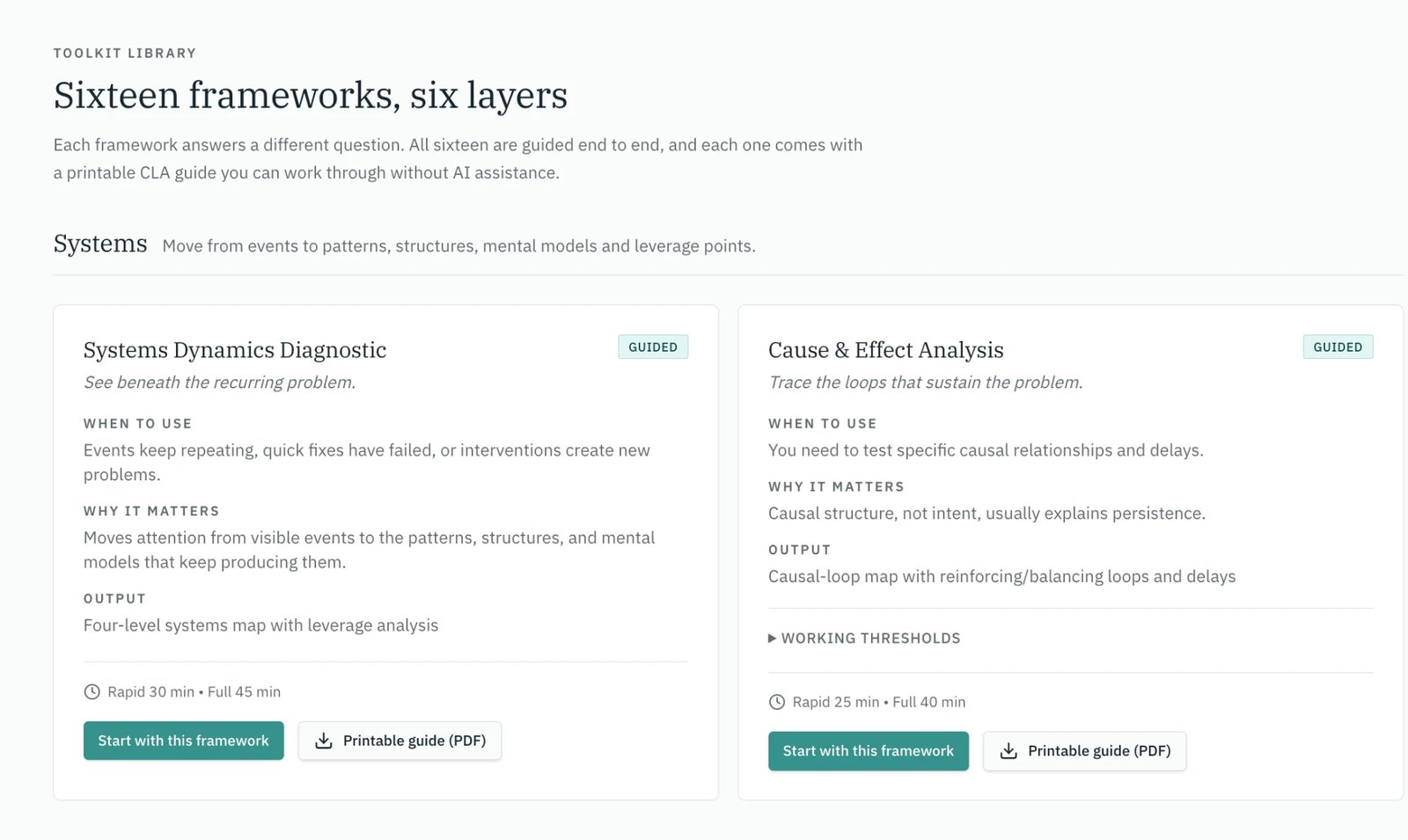Download Cause & Effect Analysis printable guide PDF
This screenshot has width=1408, height=840.
(x=1084, y=751)
